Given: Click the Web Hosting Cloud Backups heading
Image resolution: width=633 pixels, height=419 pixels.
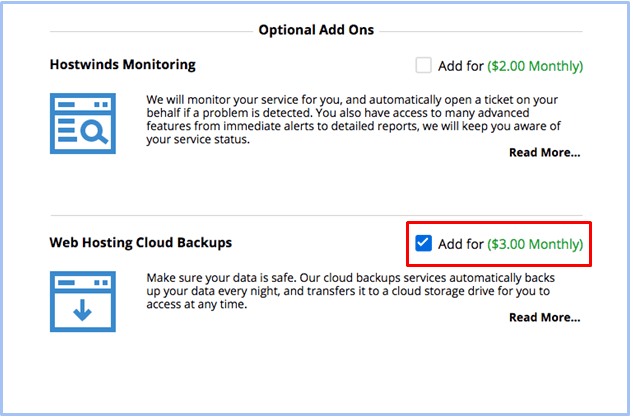Looking at the screenshot, I should click(140, 243).
